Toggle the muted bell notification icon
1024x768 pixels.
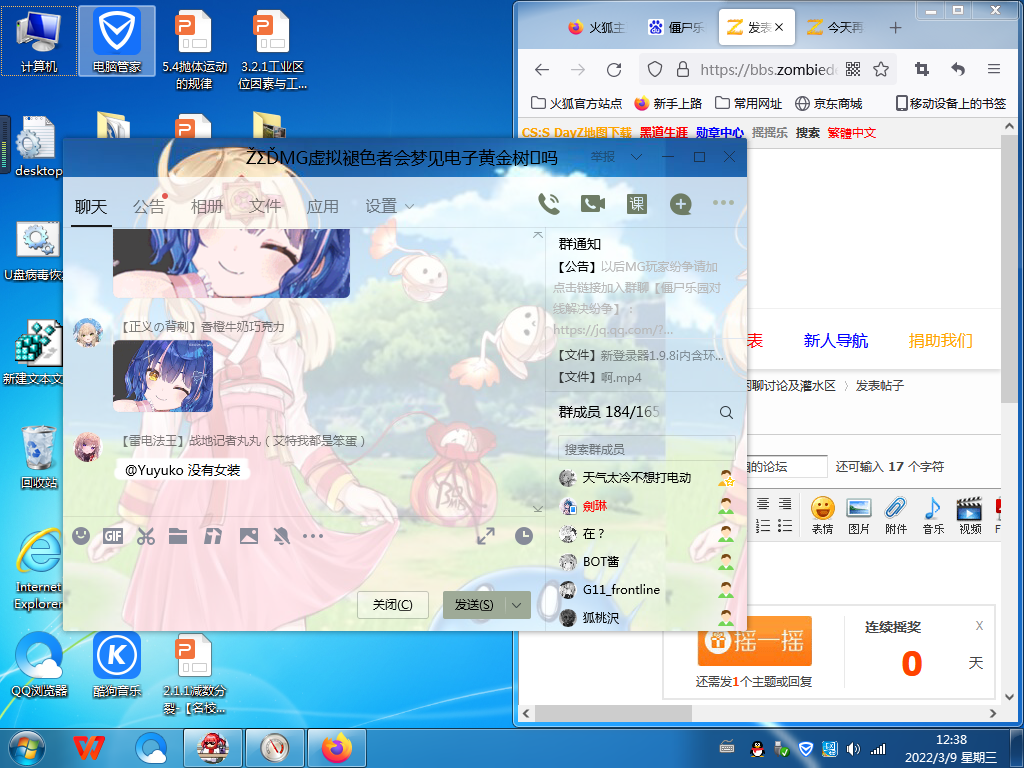[x=281, y=536]
